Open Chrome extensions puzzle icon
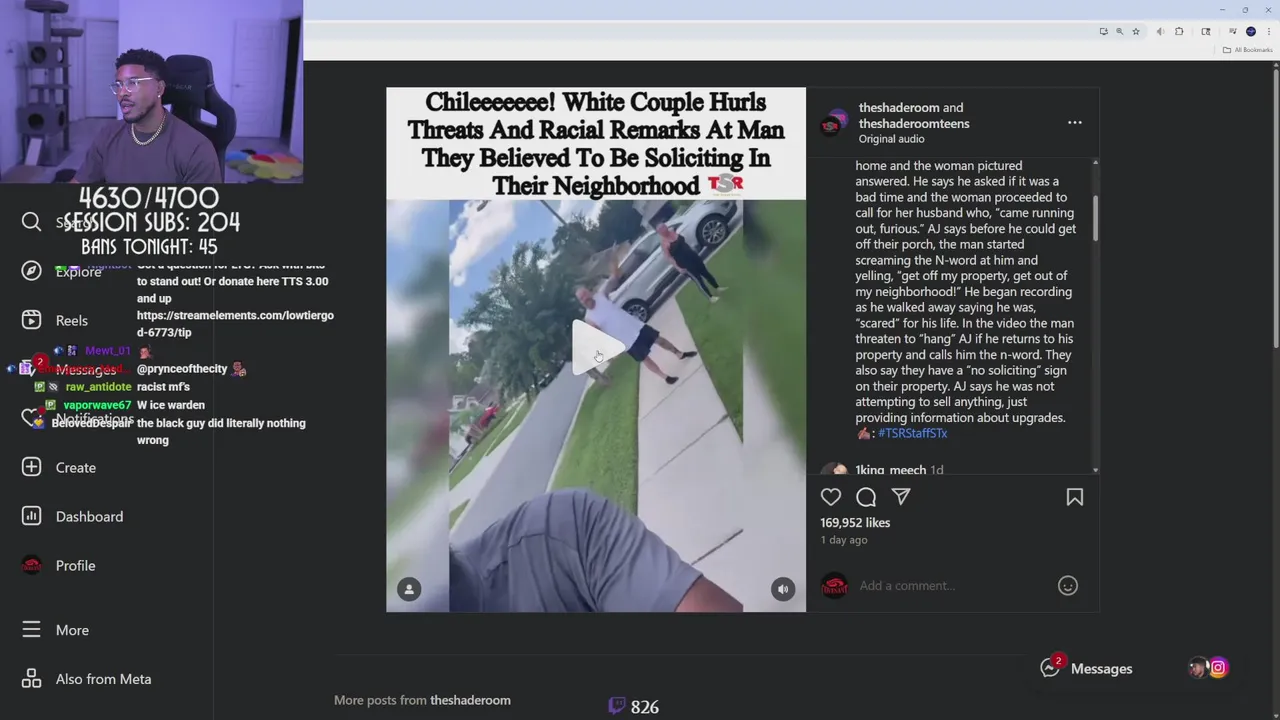1280x720 pixels. tap(1179, 31)
